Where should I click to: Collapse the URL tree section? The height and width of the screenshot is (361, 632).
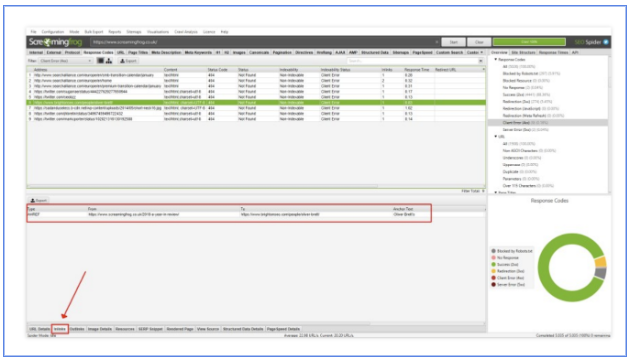tap(496, 137)
